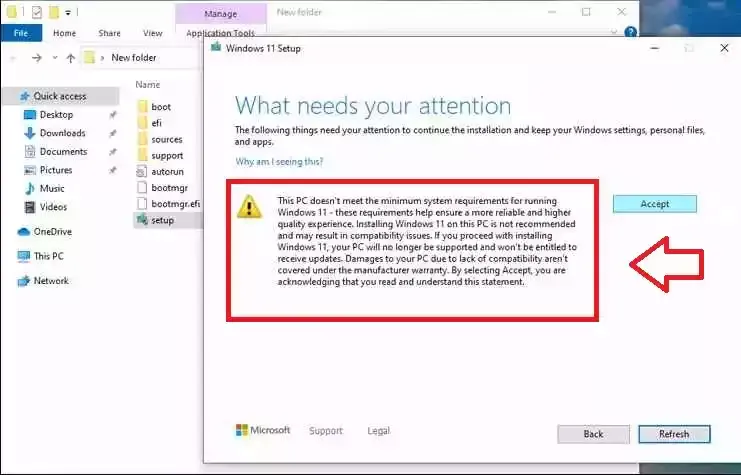This screenshot has width=741, height=475.
Task: Click the pin icon beside Downloads
Action: click(112, 133)
